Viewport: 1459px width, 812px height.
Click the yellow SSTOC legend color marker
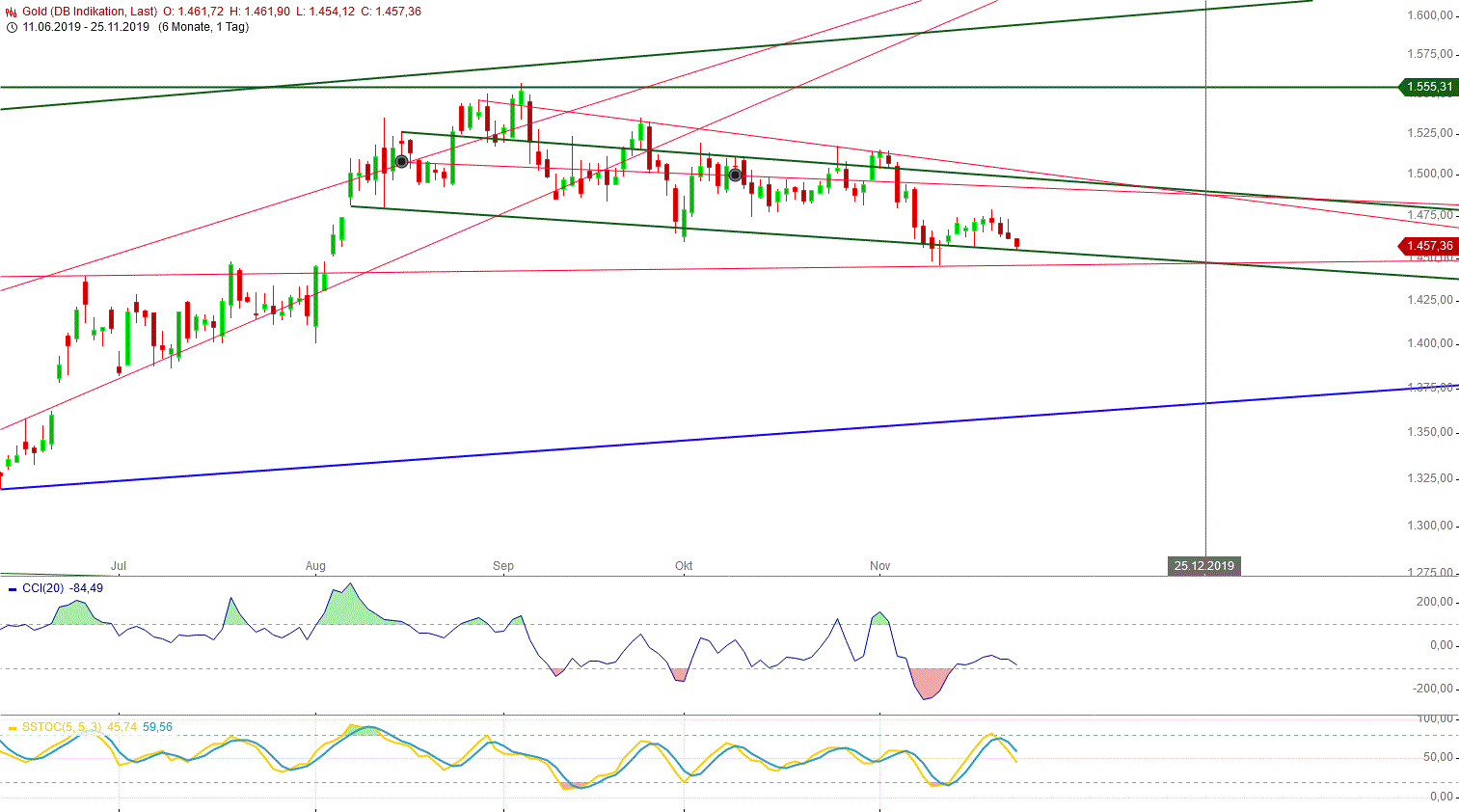point(12,728)
